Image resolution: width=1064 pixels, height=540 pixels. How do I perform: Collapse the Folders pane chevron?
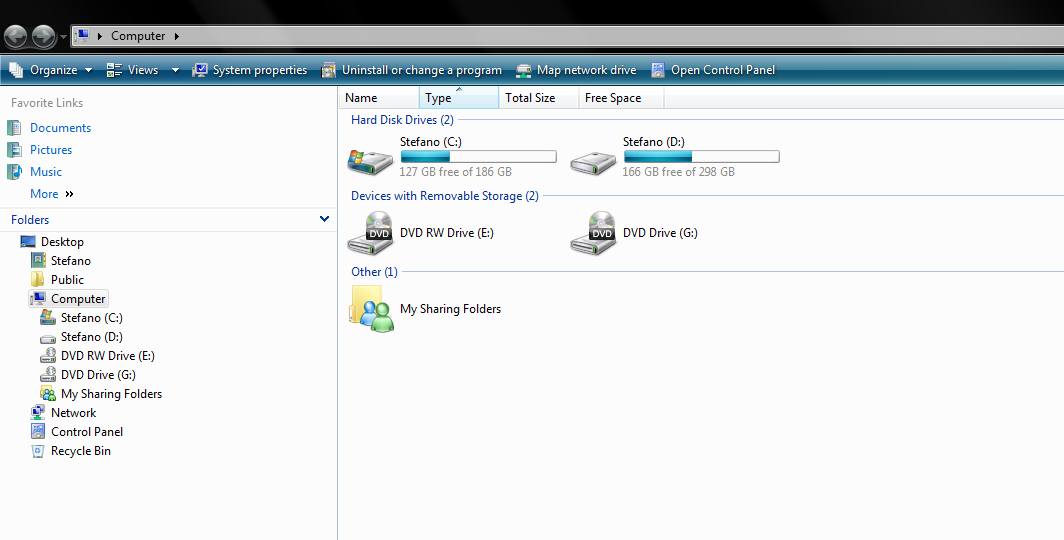coord(324,219)
